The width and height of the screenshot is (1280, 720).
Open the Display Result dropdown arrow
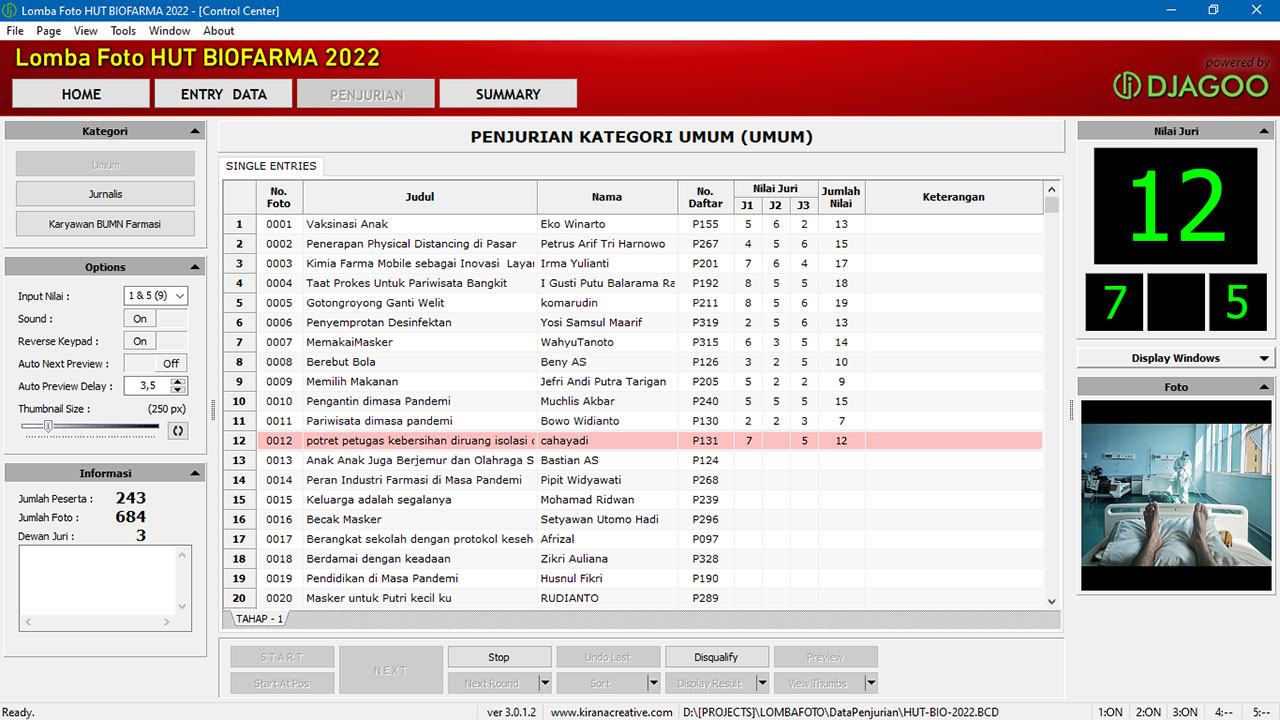click(762, 684)
